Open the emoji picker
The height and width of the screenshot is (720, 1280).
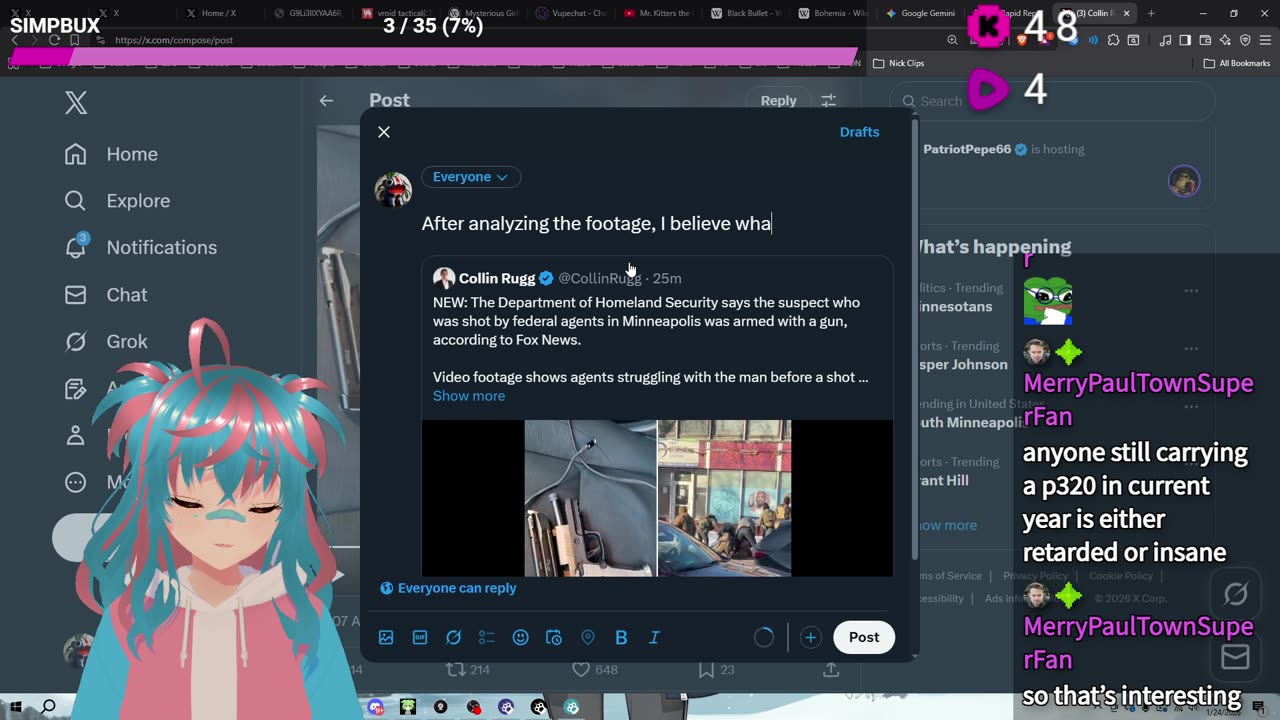click(520, 637)
